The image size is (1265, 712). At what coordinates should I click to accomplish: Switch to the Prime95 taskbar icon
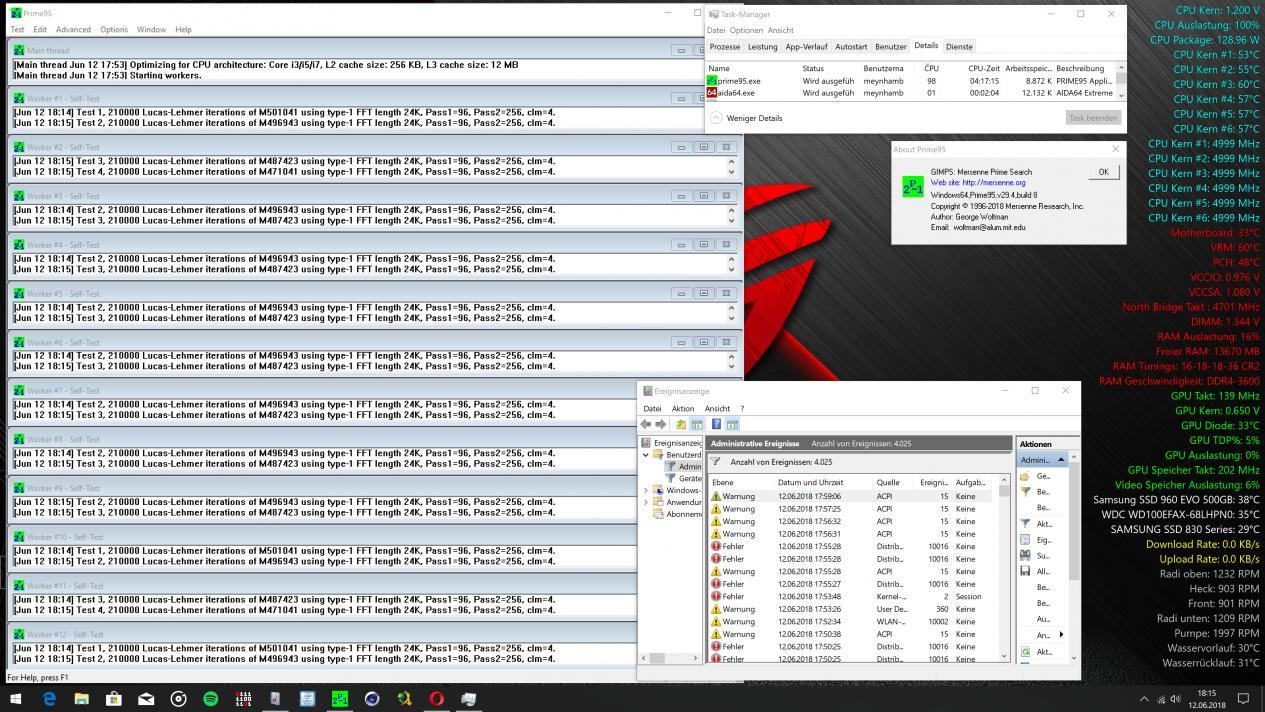point(339,699)
